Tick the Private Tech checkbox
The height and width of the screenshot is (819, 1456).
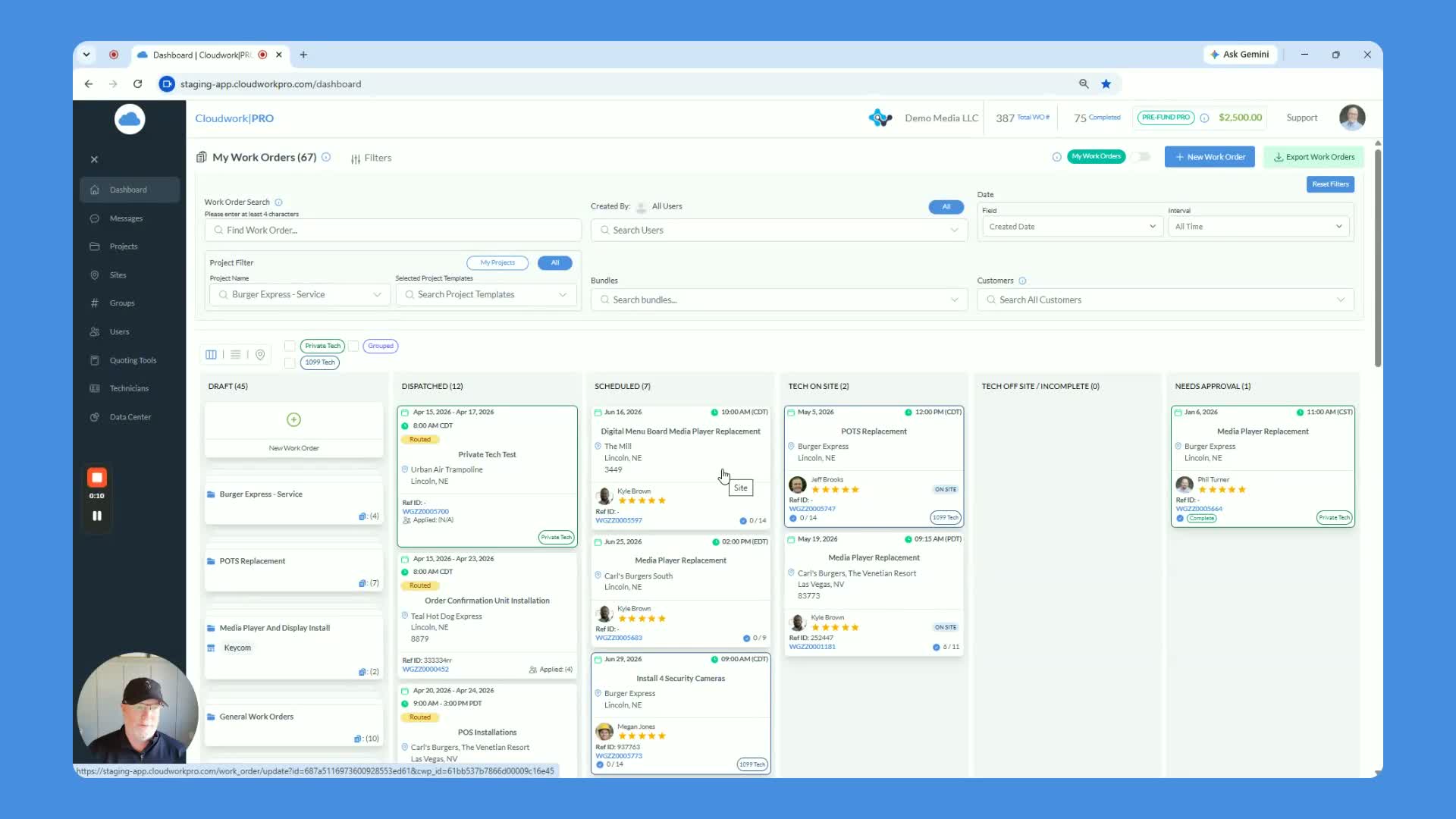290,346
